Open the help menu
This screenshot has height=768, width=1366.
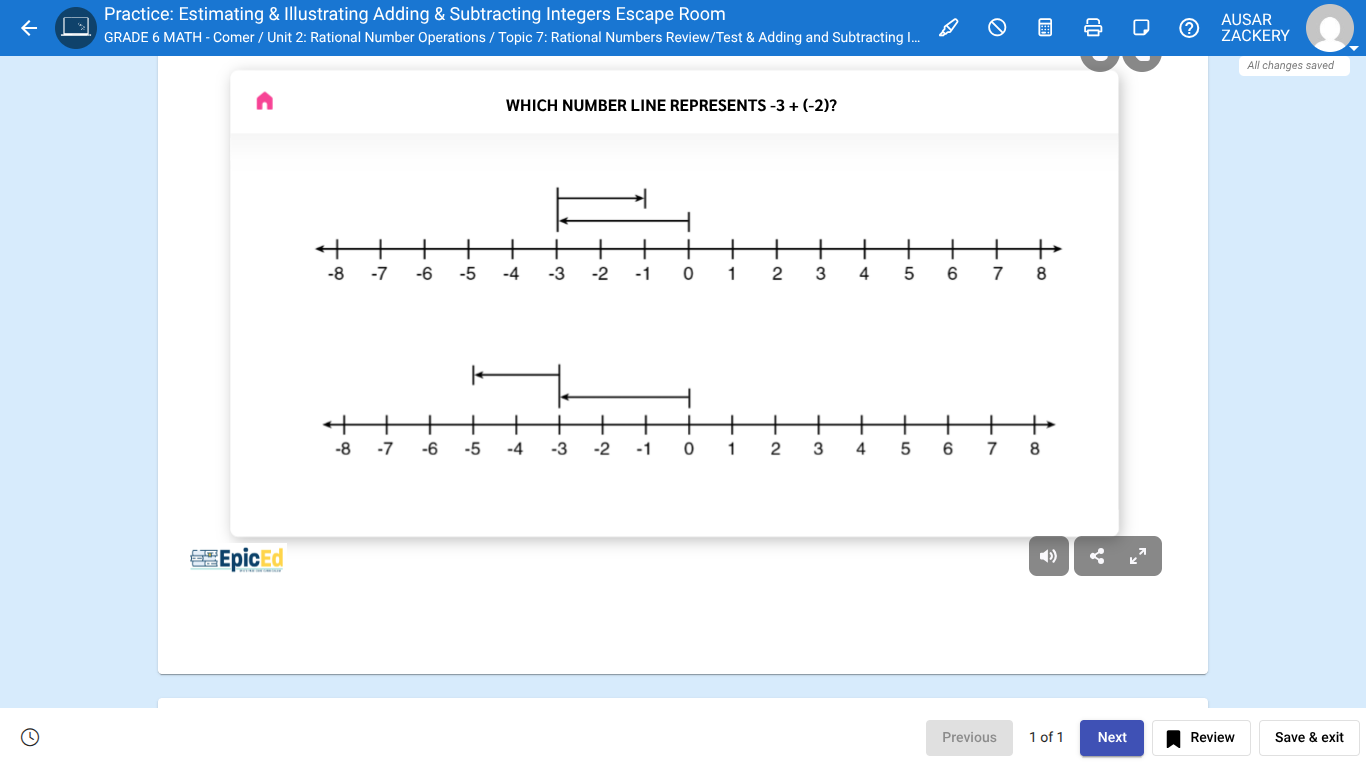(x=1189, y=27)
